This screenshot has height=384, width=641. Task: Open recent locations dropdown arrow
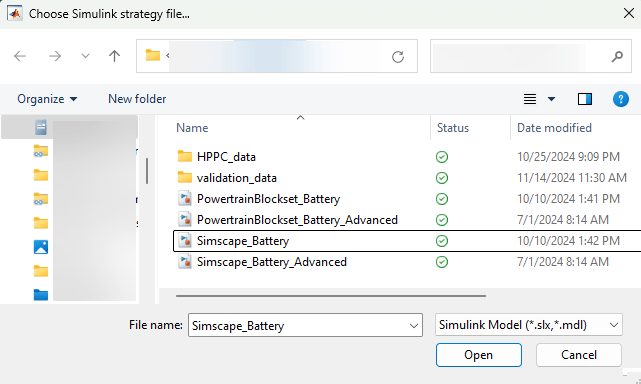85,56
